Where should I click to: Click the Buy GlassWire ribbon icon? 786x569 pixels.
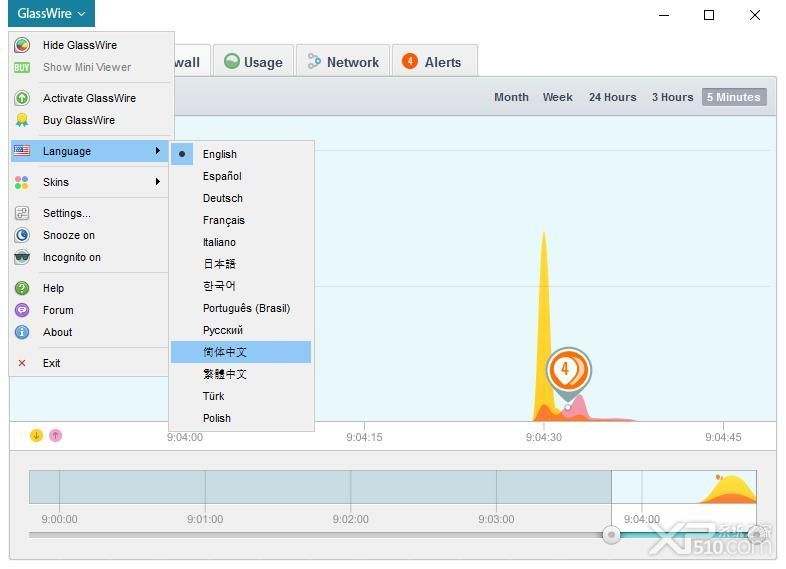pyautogui.click(x=22, y=120)
